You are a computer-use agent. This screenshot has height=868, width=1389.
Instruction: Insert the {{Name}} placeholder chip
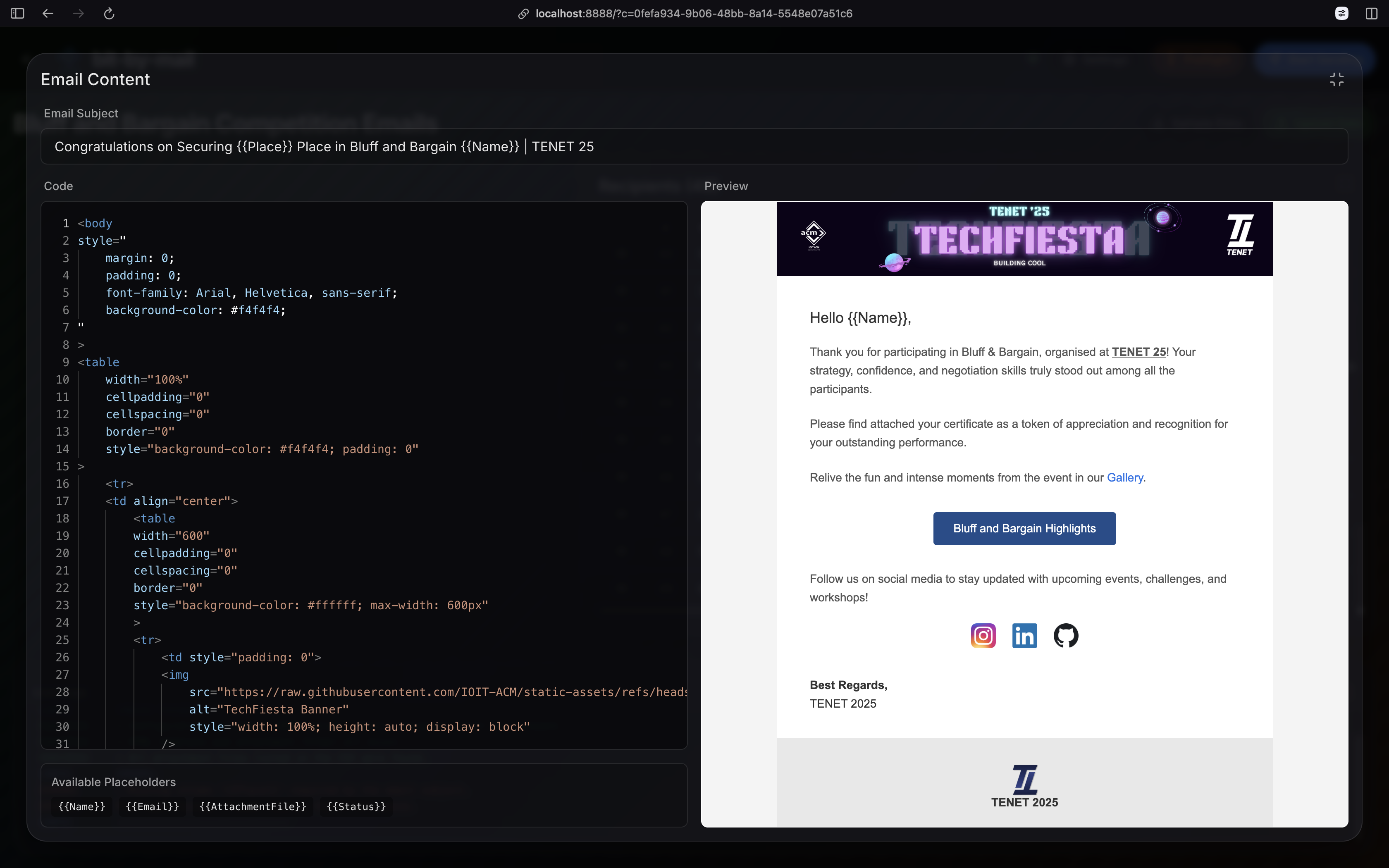tap(81, 806)
